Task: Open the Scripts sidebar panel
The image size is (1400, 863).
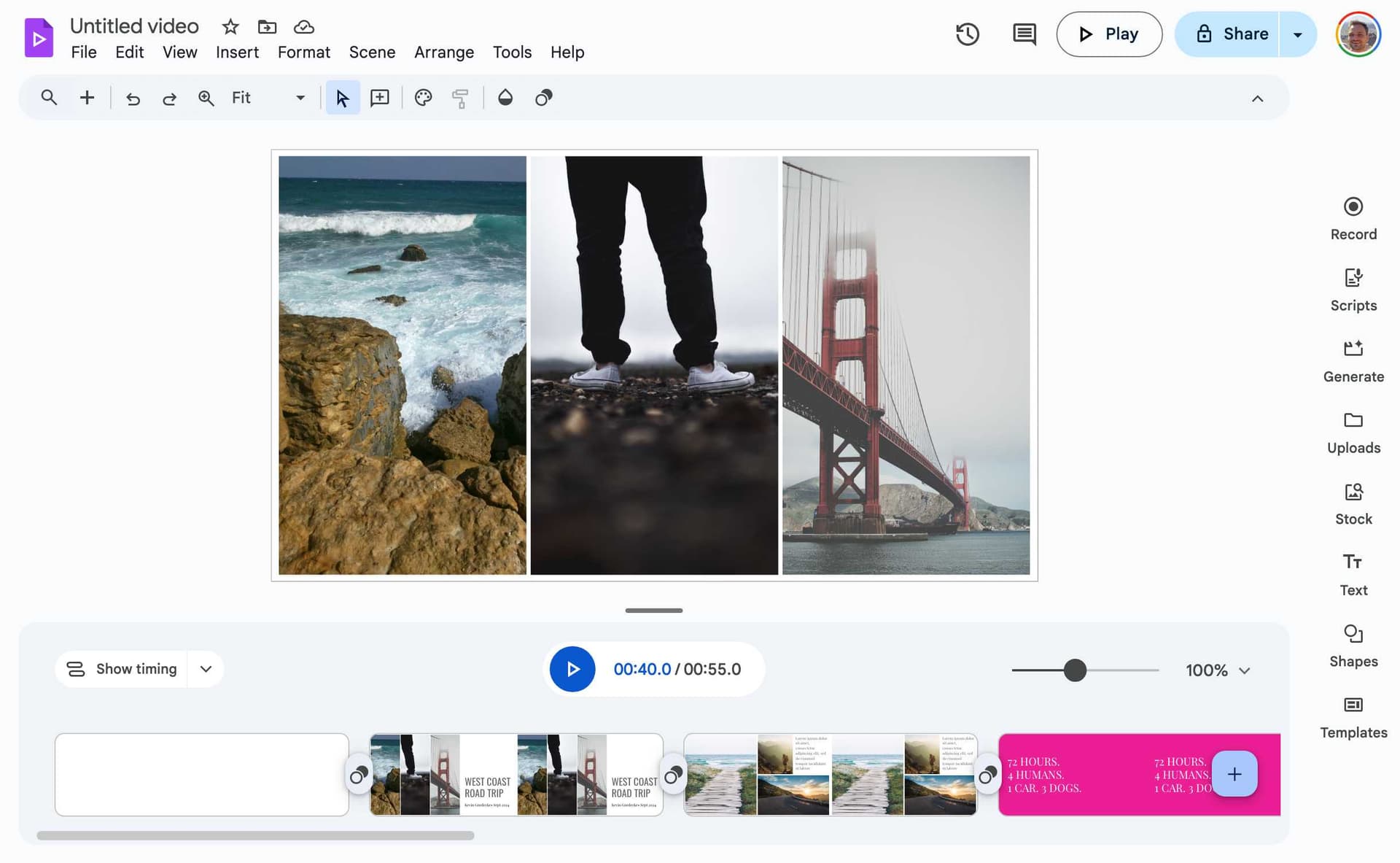Action: tap(1353, 290)
